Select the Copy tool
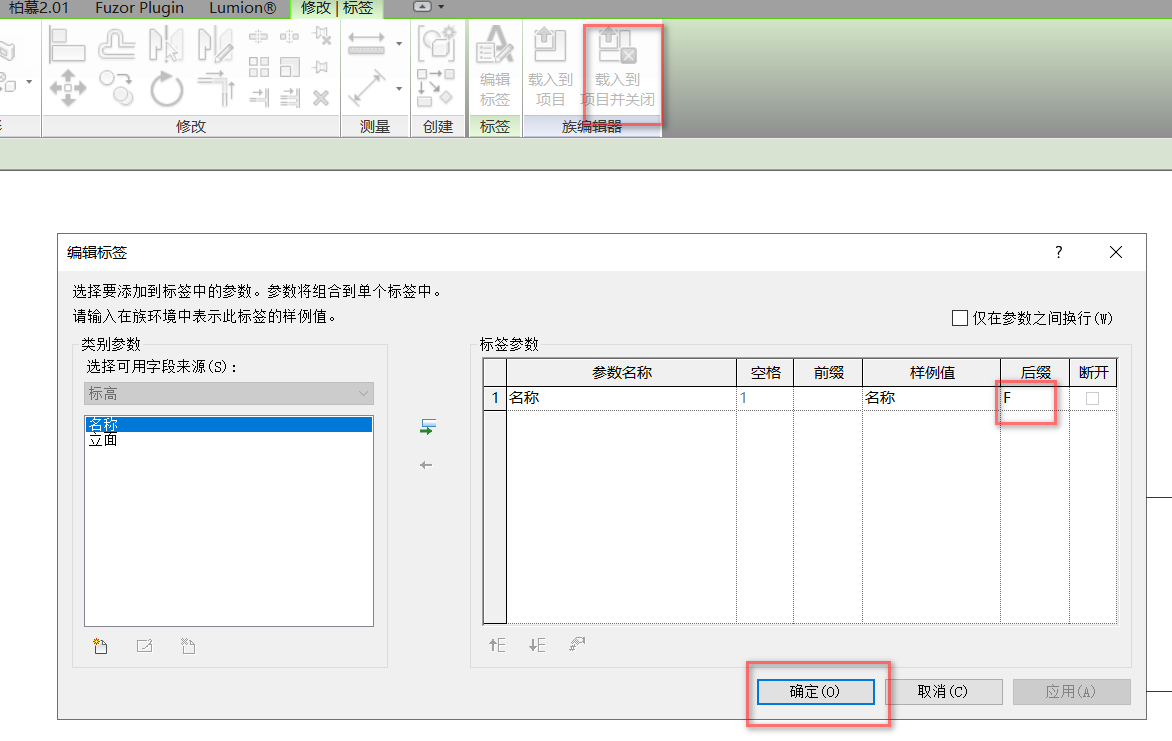The image size is (1172, 741). pos(117,87)
